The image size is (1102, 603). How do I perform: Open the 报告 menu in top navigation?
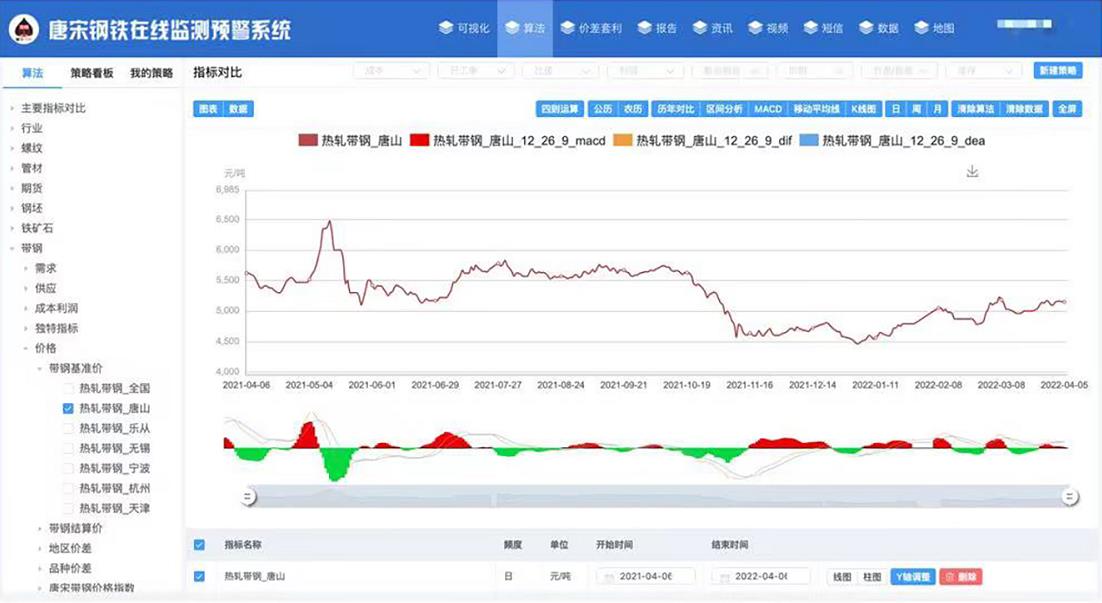658,28
